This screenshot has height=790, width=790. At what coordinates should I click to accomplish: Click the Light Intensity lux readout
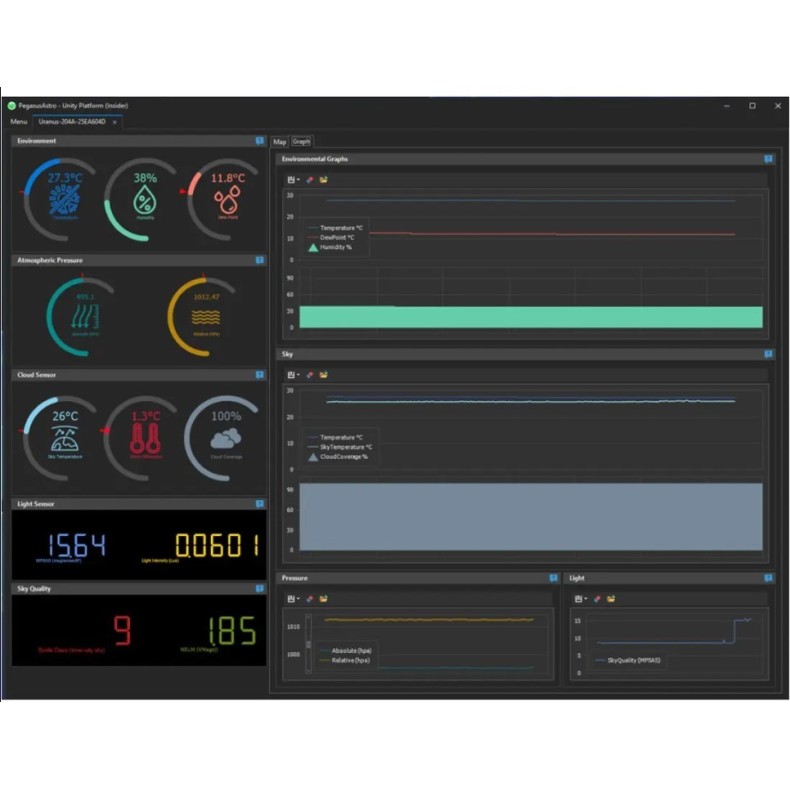click(216, 545)
